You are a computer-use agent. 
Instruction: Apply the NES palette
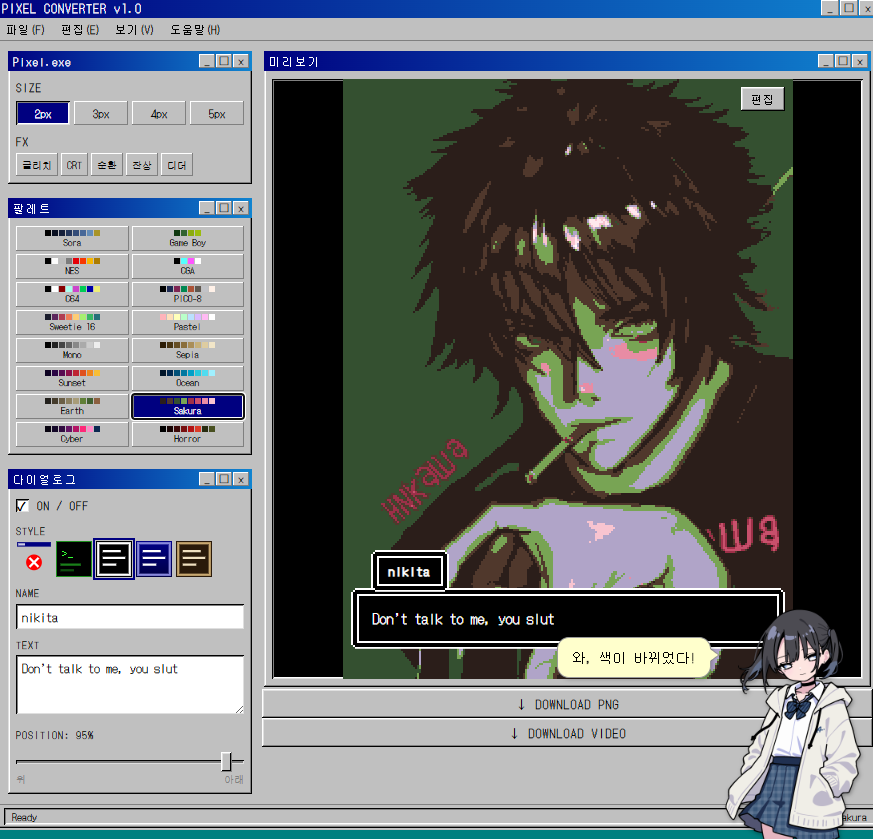point(72,266)
